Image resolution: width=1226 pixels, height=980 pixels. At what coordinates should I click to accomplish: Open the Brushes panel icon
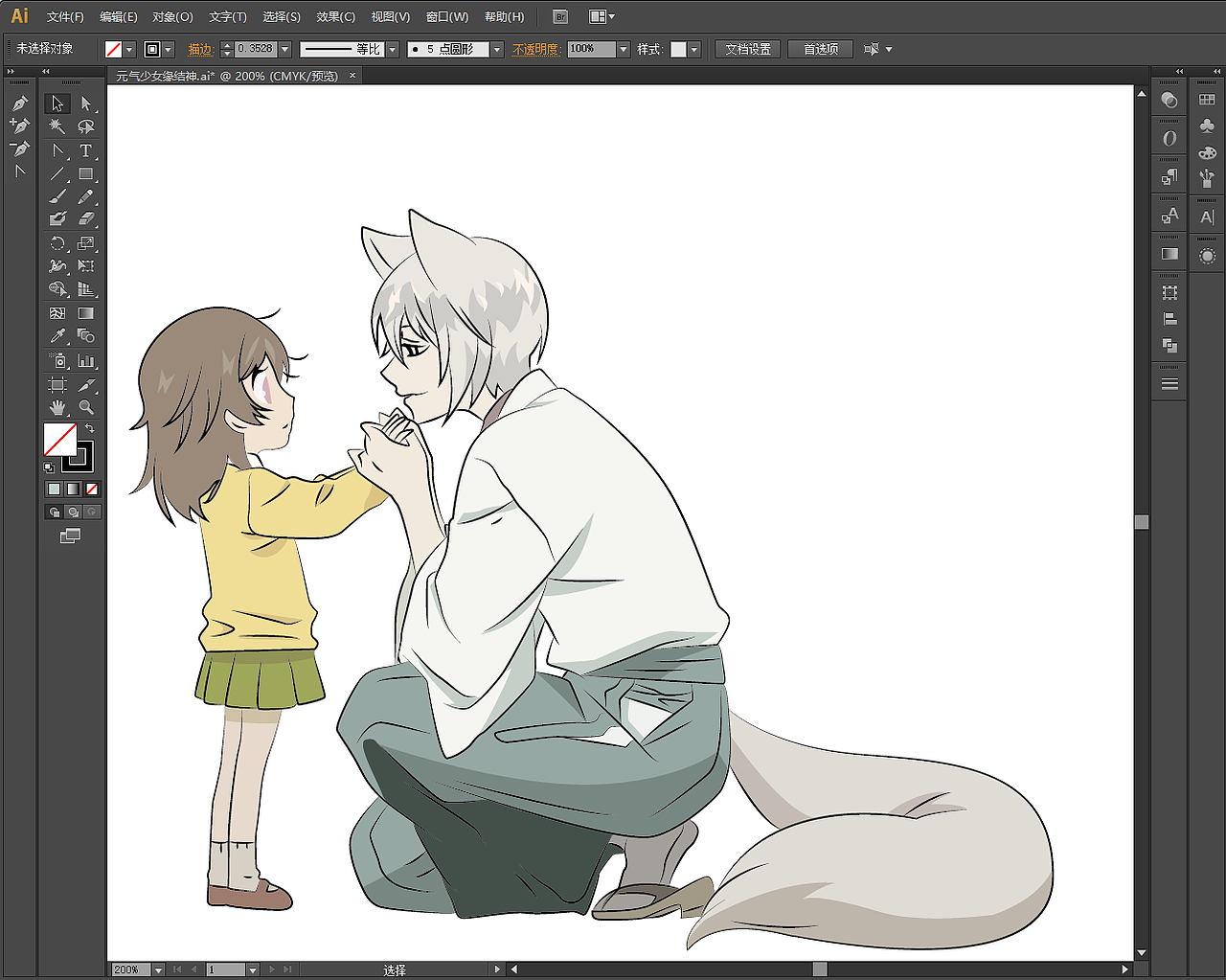1207,178
